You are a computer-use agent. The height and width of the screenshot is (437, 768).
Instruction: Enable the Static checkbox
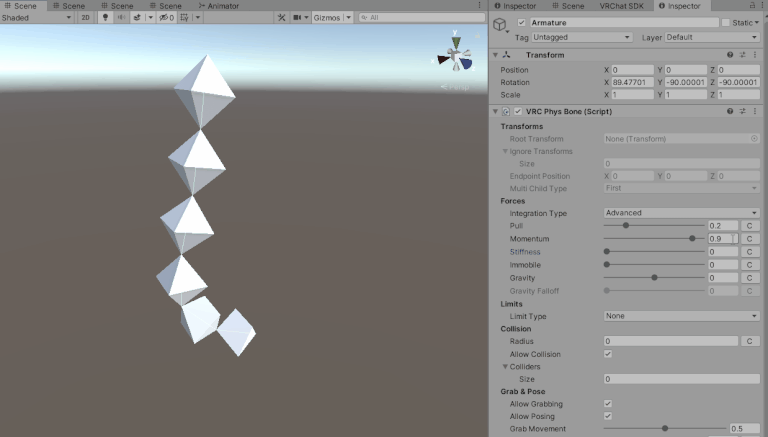(727, 22)
